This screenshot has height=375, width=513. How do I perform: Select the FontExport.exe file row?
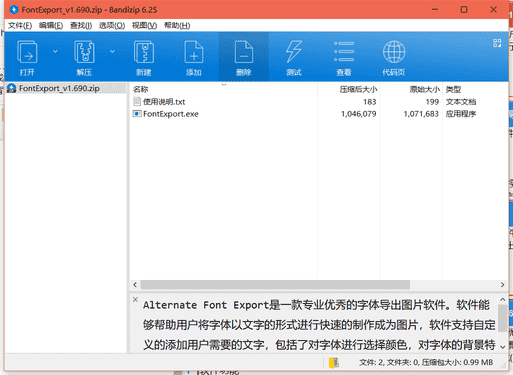click(x=318, y=114)
